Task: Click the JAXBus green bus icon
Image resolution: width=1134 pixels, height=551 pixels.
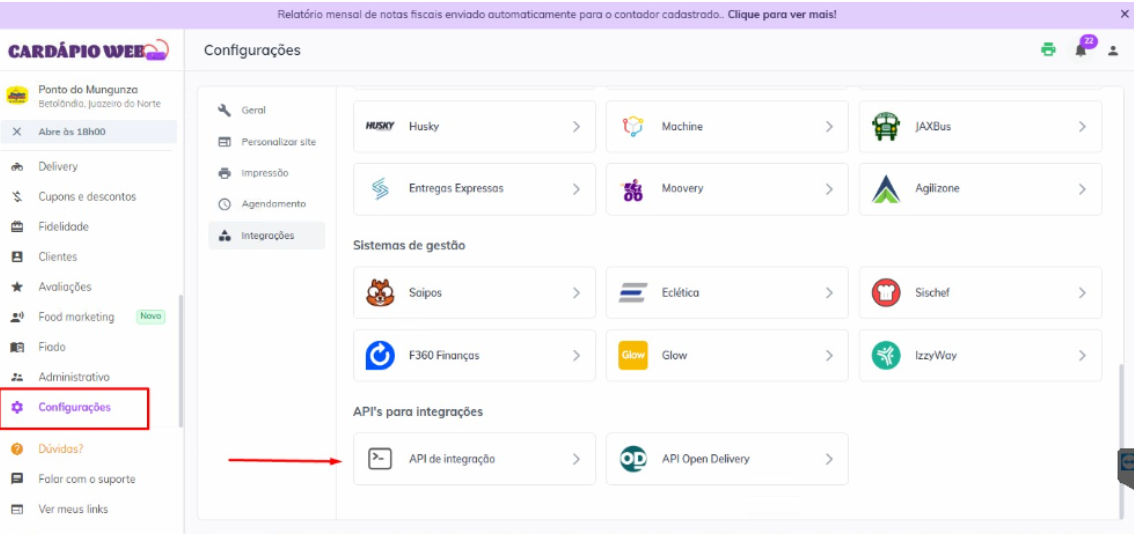Action: [885, 127]
